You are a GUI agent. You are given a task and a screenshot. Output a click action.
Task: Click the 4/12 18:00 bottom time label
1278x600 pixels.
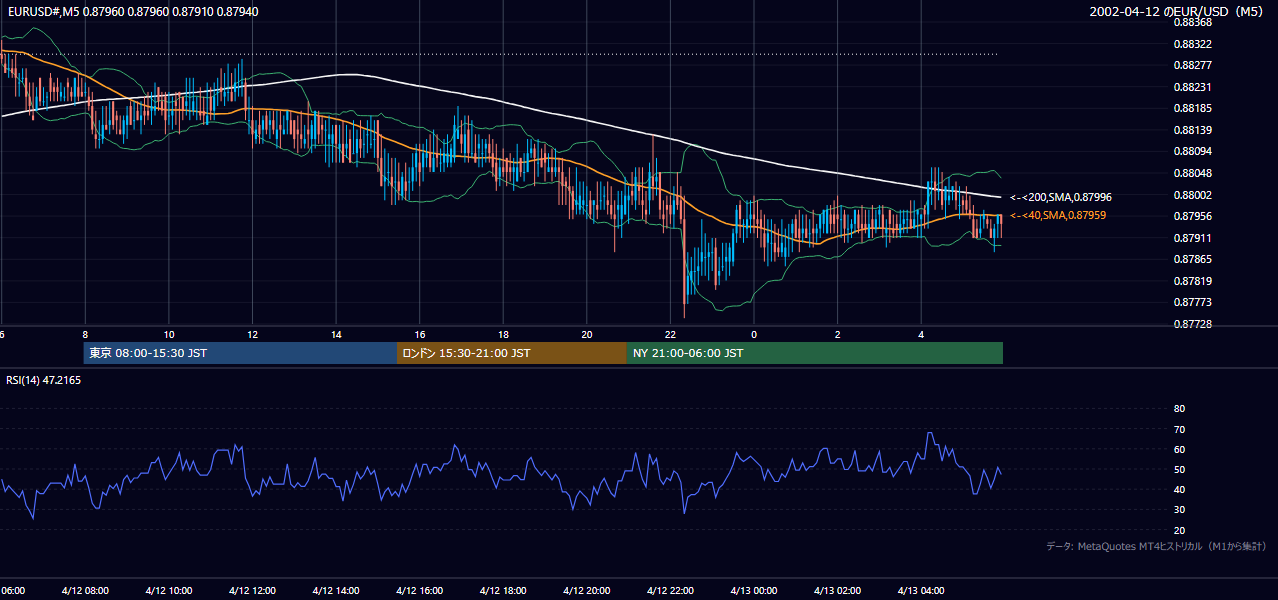[x=503, y=590]
